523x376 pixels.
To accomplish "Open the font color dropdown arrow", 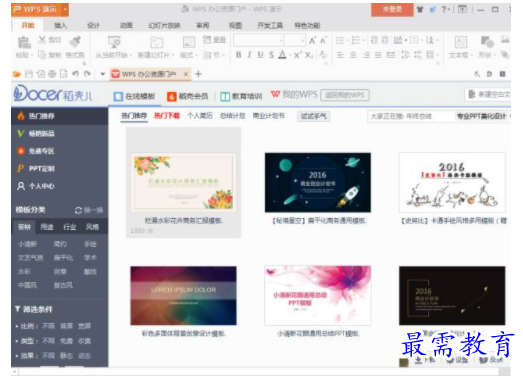I will [290, 55].
